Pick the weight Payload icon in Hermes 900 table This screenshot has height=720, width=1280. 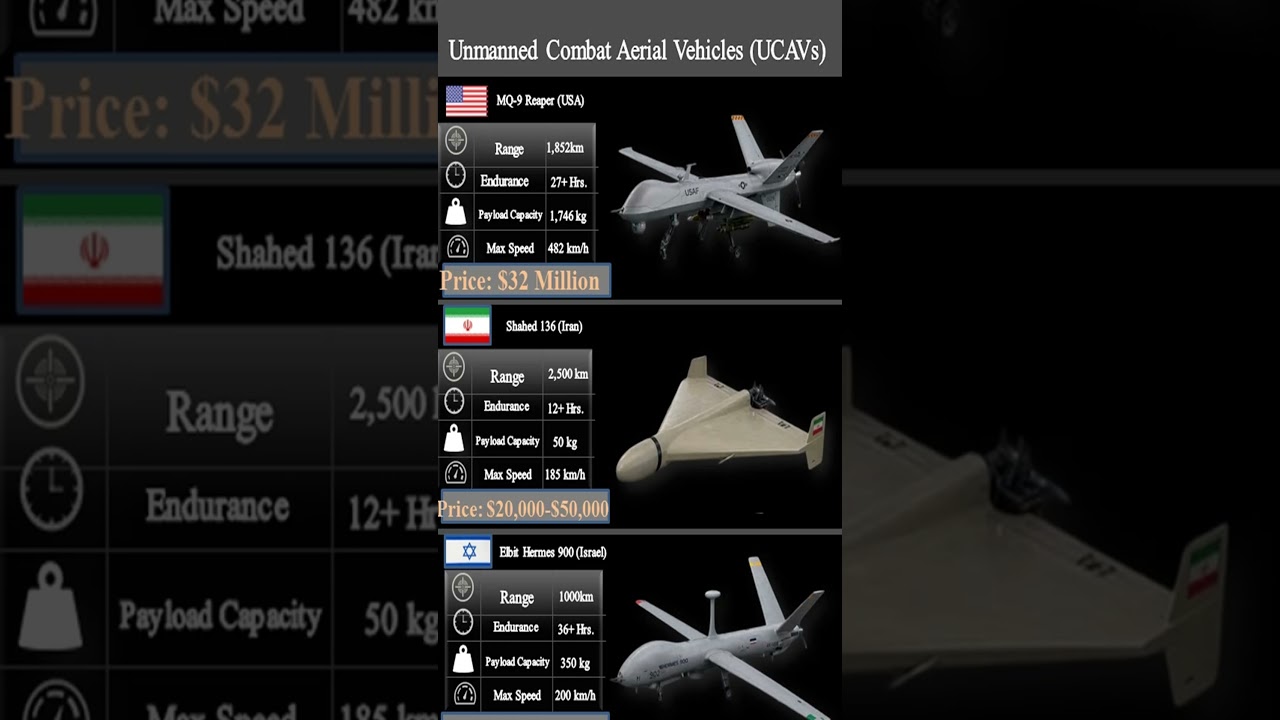463,659
